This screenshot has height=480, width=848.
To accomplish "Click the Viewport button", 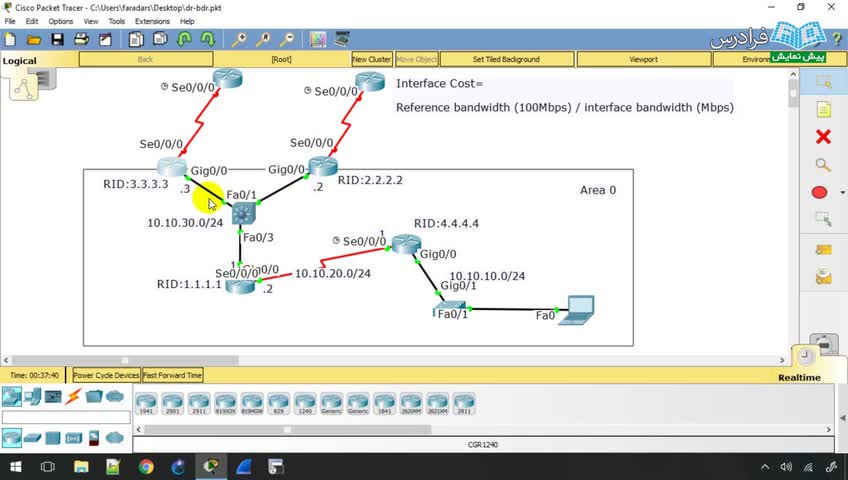I will [x=643, y=59].
